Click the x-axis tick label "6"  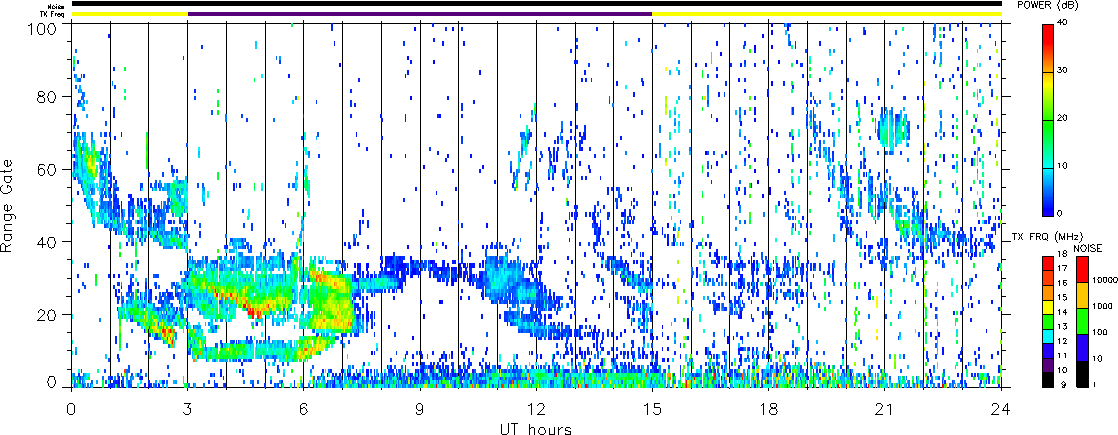click(304, 408)
